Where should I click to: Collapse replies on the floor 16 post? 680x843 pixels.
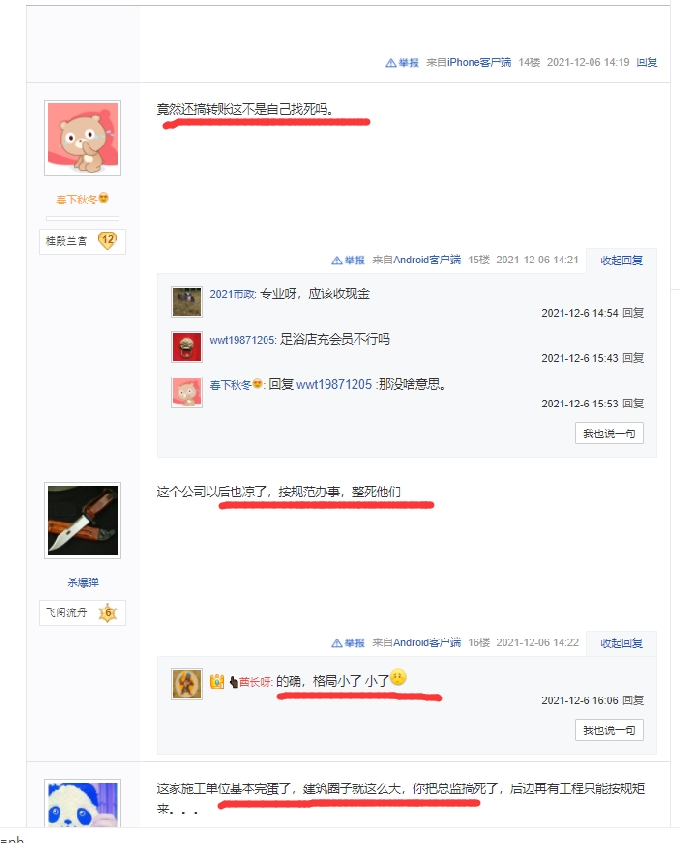[x=621, y=643]
